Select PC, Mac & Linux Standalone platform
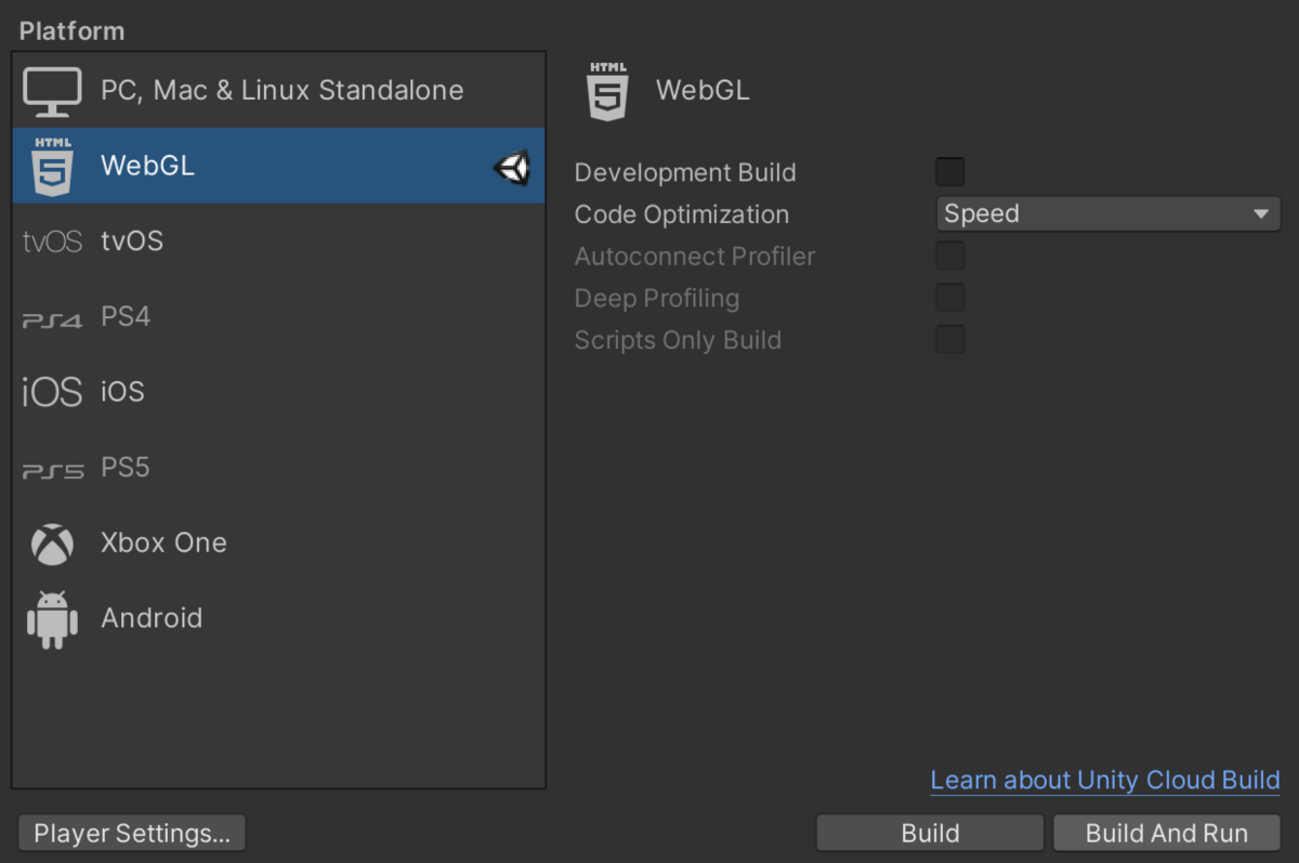The height and width of the screenshot is (863, 1299). (x=282, y=91)
